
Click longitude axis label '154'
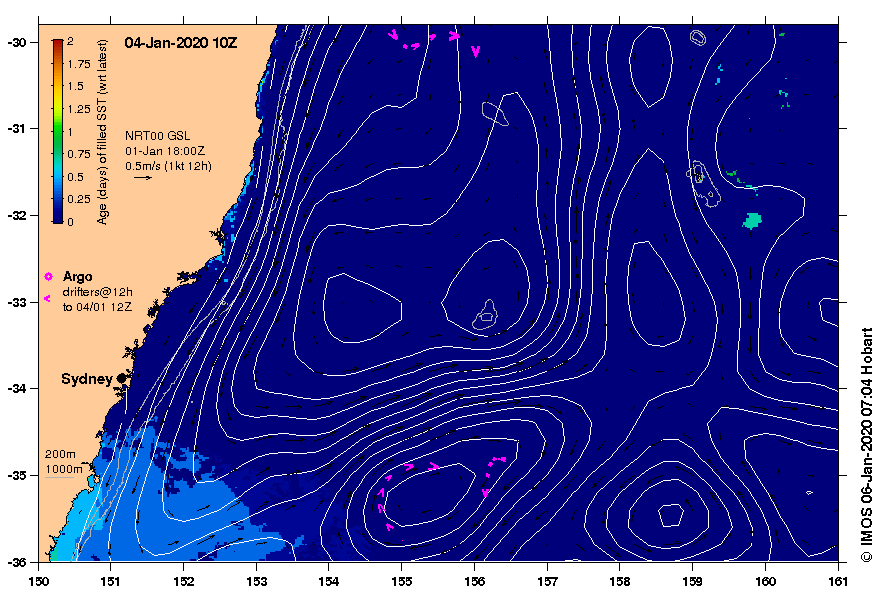click(x=329, y=581)
